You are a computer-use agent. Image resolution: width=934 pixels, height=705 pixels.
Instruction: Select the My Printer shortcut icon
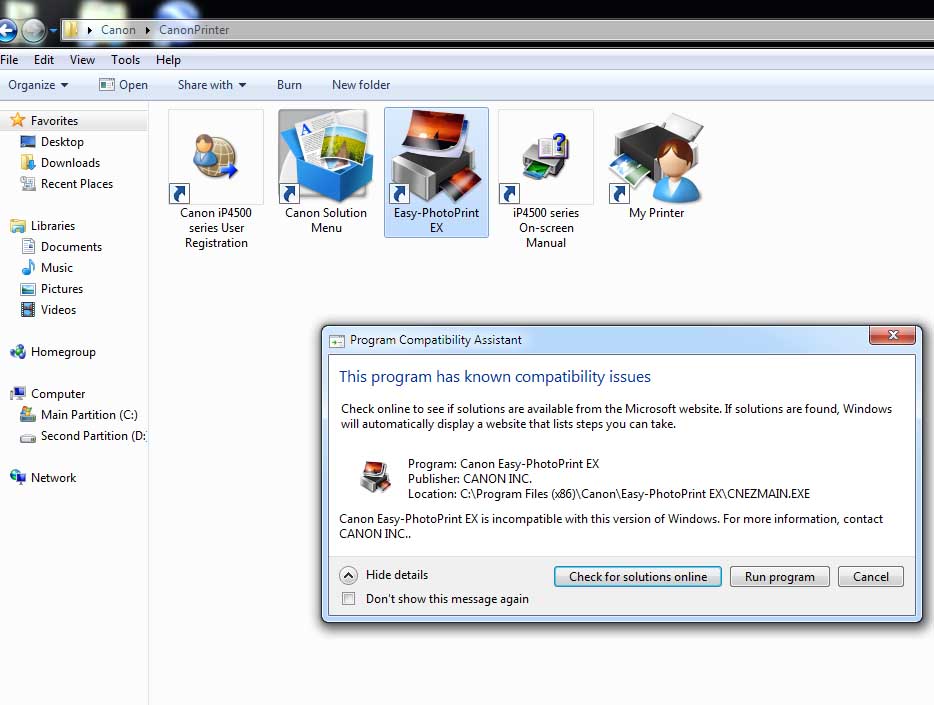[656, 157]
